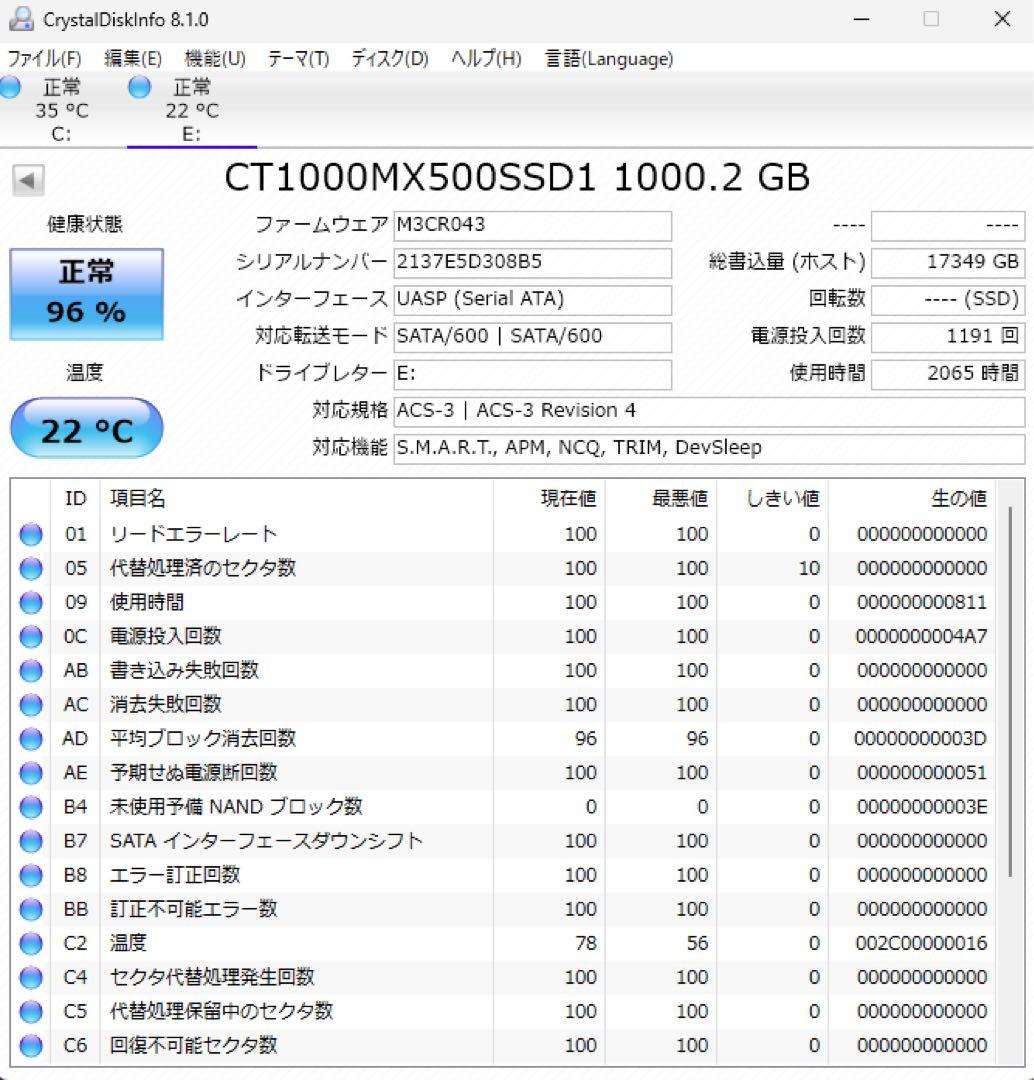
Task: Select the 平均ブロック消去回数 row text
Action: pyautogui.click(x=203, y=738)
